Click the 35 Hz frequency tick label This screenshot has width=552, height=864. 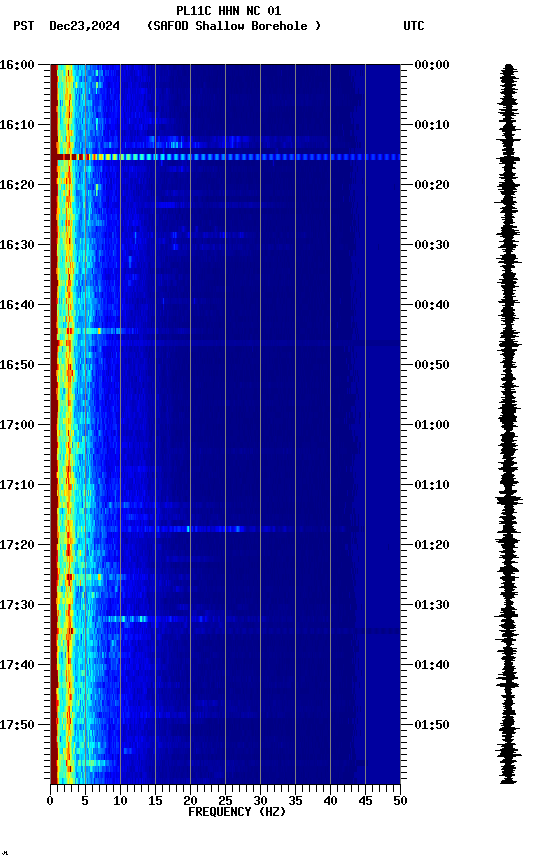[295, 801]
